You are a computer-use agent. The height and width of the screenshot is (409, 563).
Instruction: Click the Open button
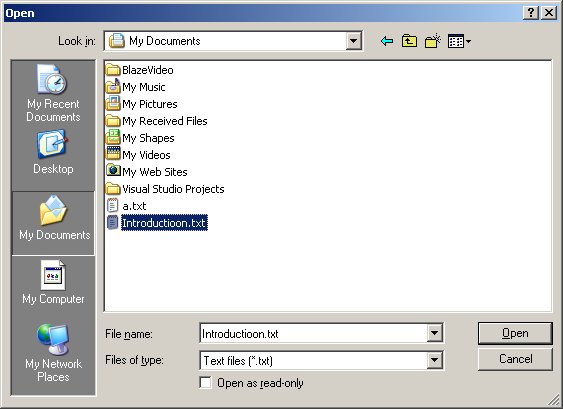click(515, 333)
